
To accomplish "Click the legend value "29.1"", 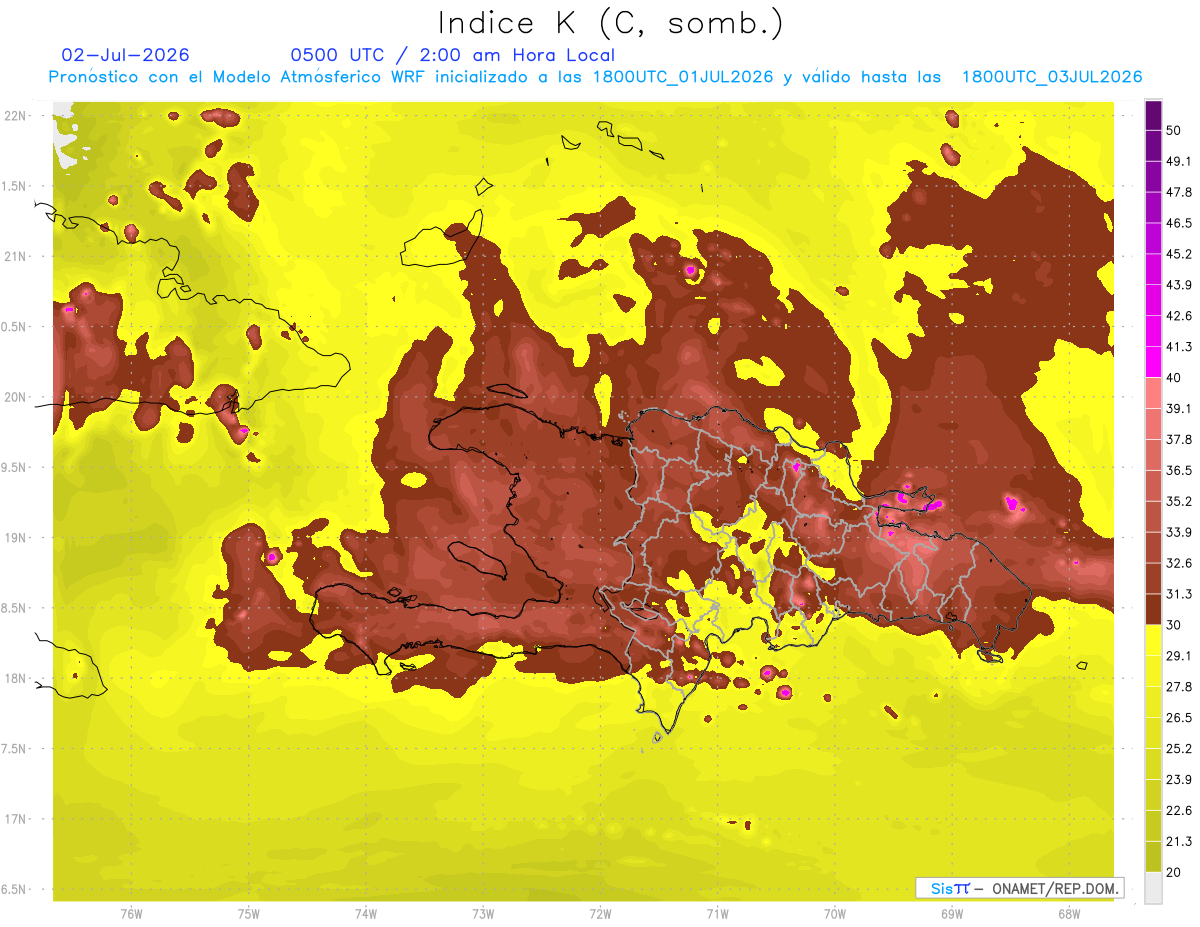I will click(1179, 656).
